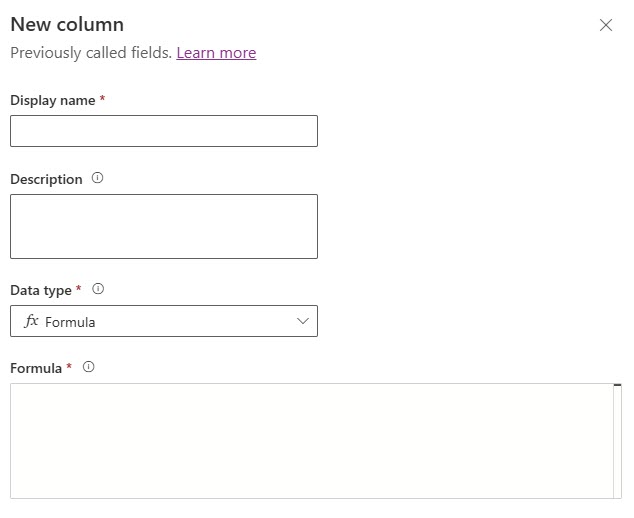Click the Formula field label

click(36, 368)
